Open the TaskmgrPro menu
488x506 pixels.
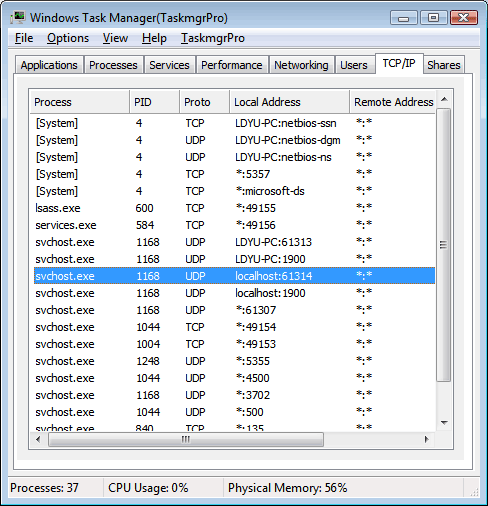[213, 38]
